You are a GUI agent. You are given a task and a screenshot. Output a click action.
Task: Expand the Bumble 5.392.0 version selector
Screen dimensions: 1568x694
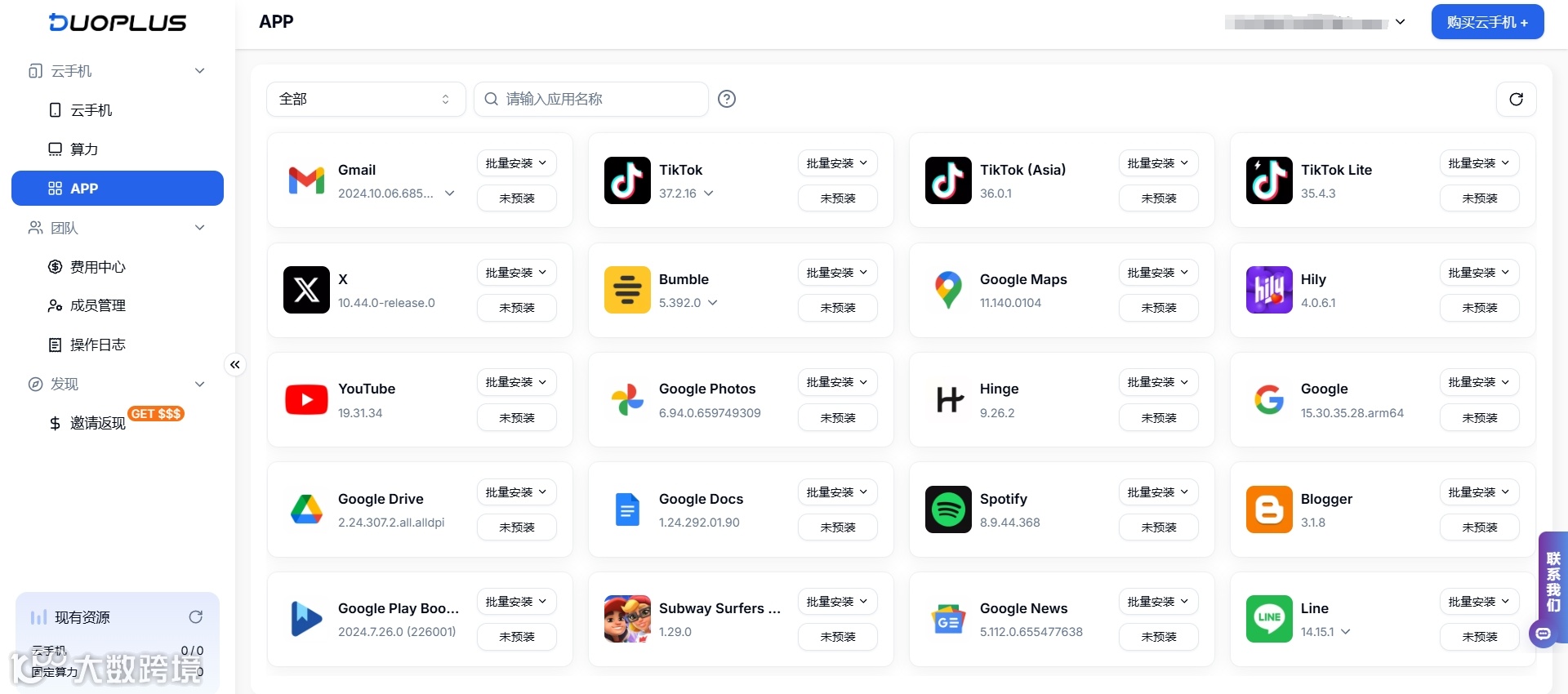point(713,303)
